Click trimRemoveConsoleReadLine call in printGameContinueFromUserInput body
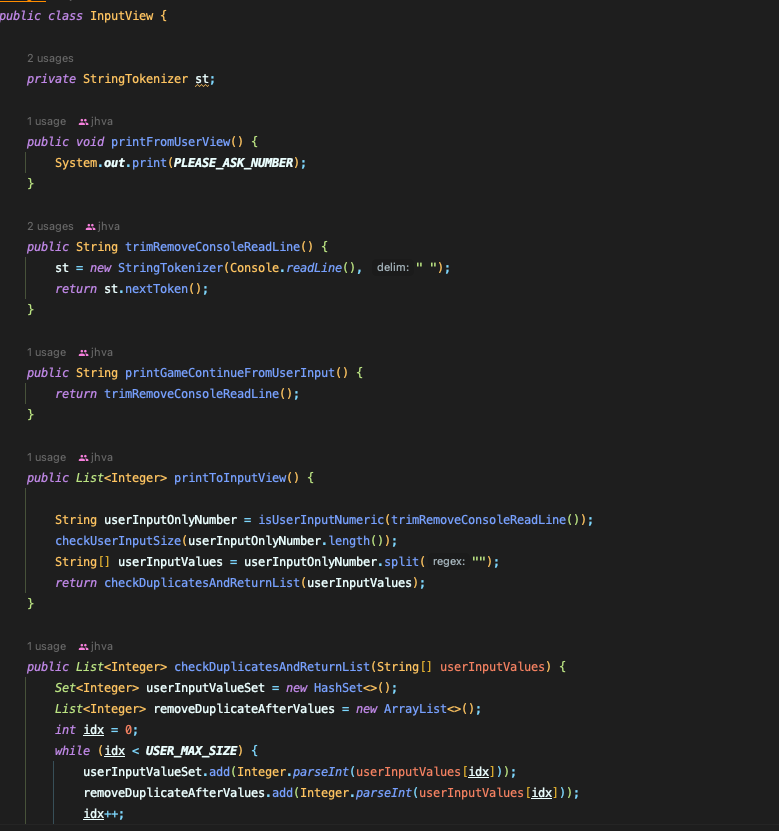779x831 pixels. 191,394
